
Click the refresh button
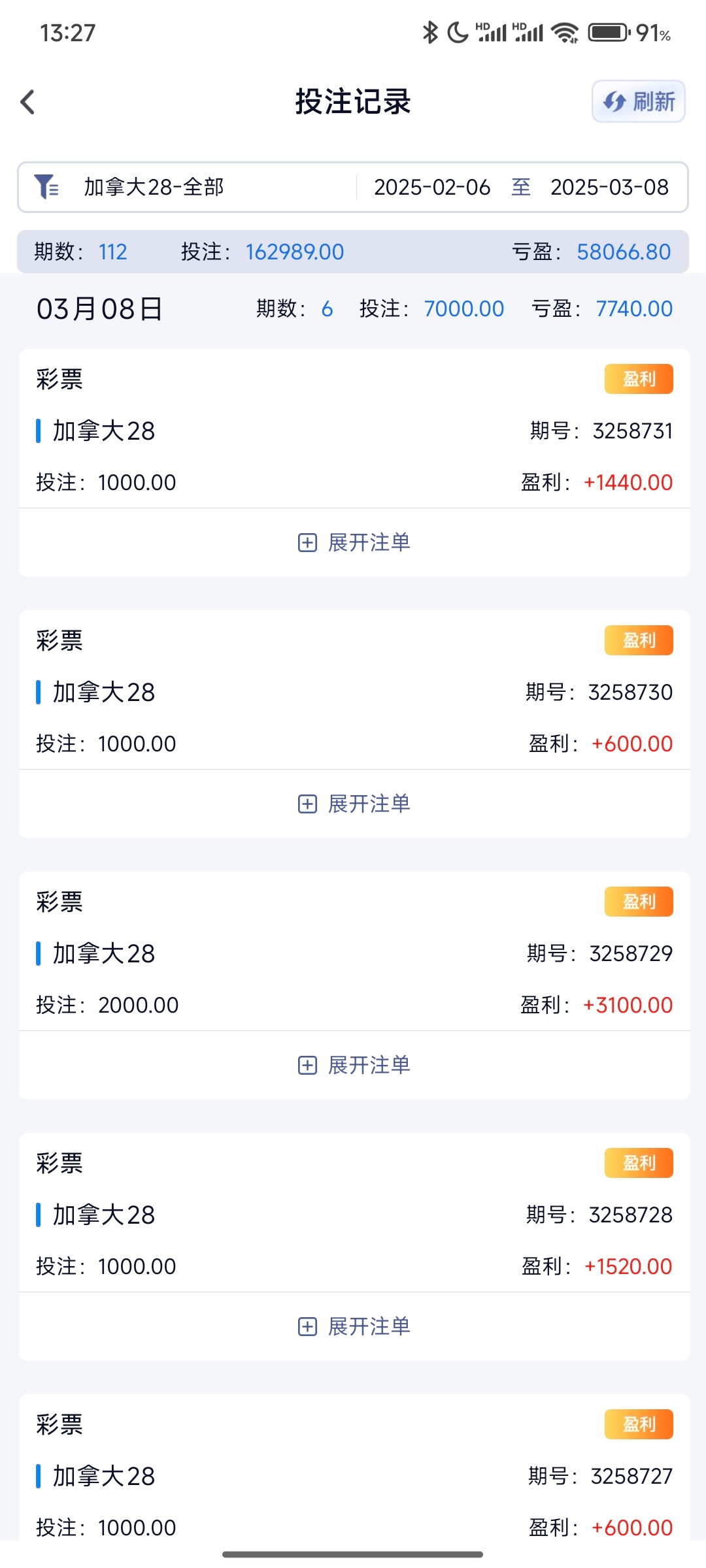[638, 101]
